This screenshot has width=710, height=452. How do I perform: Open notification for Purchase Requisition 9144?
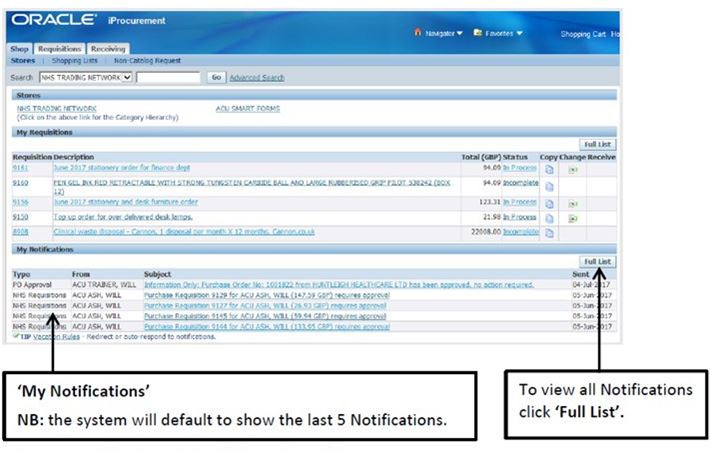pos(267,327)
